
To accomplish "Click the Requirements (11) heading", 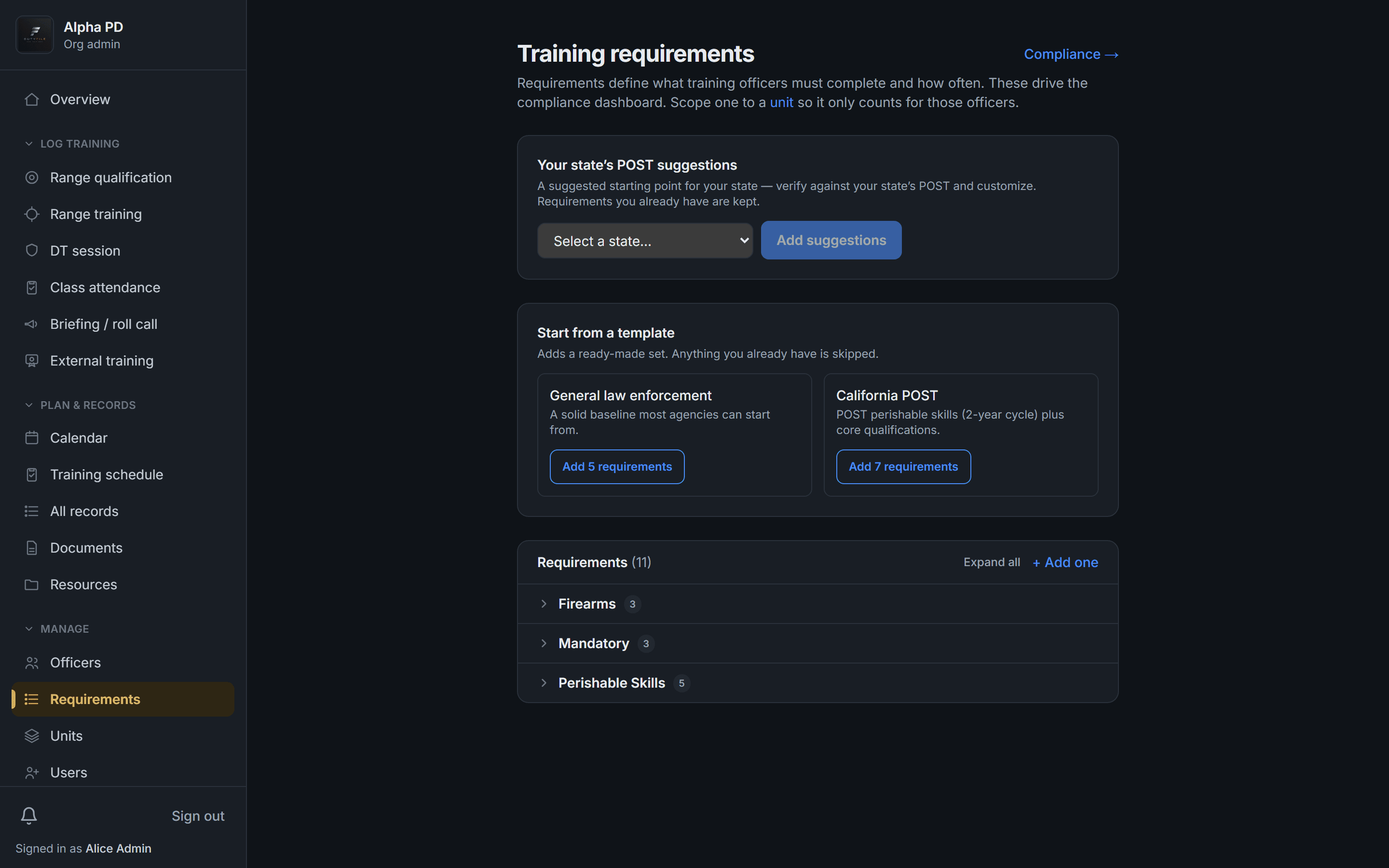I will (x=594, y=562).
